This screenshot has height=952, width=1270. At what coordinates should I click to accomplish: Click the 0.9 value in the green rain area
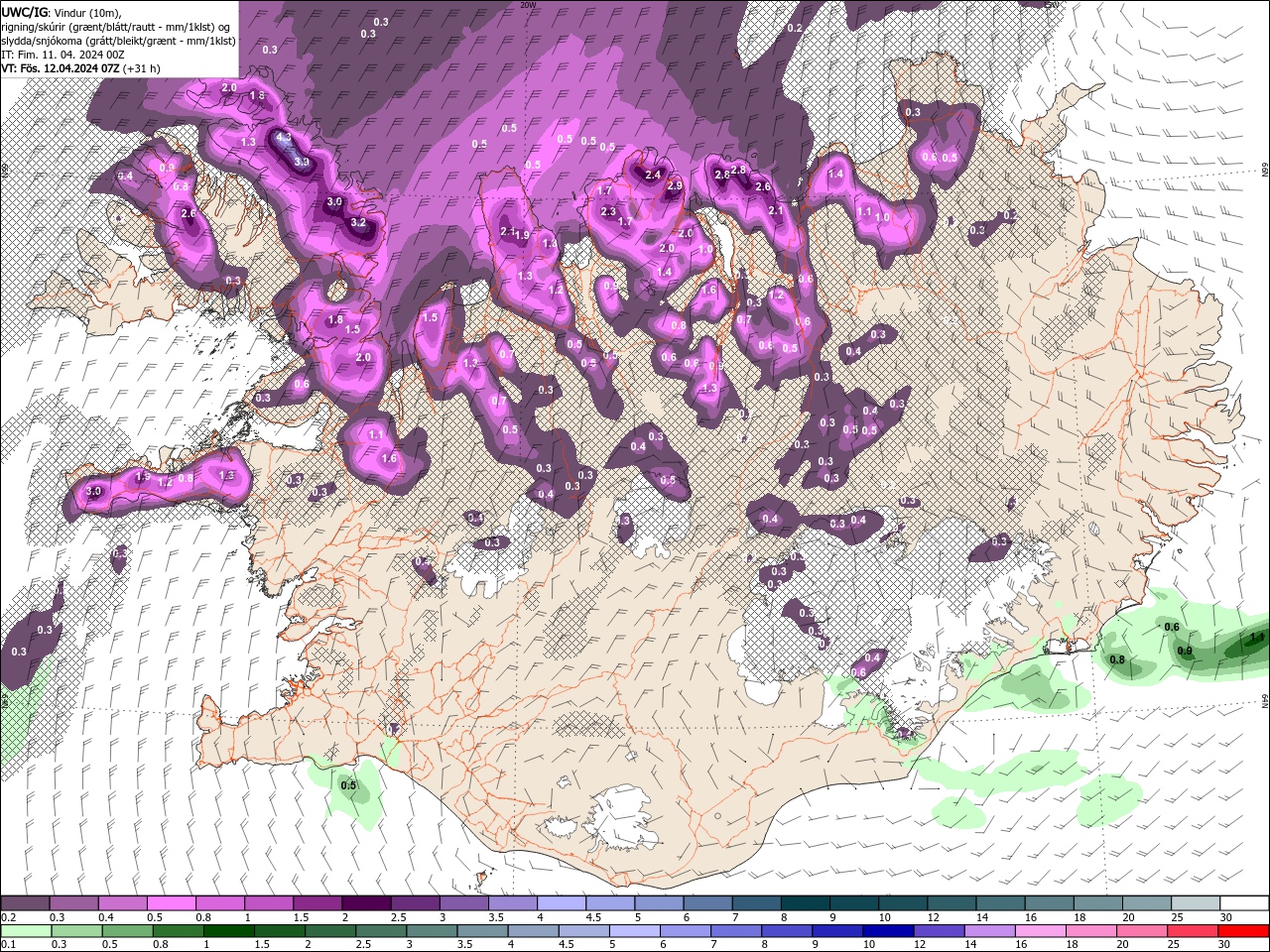[x=1185, y=652]
